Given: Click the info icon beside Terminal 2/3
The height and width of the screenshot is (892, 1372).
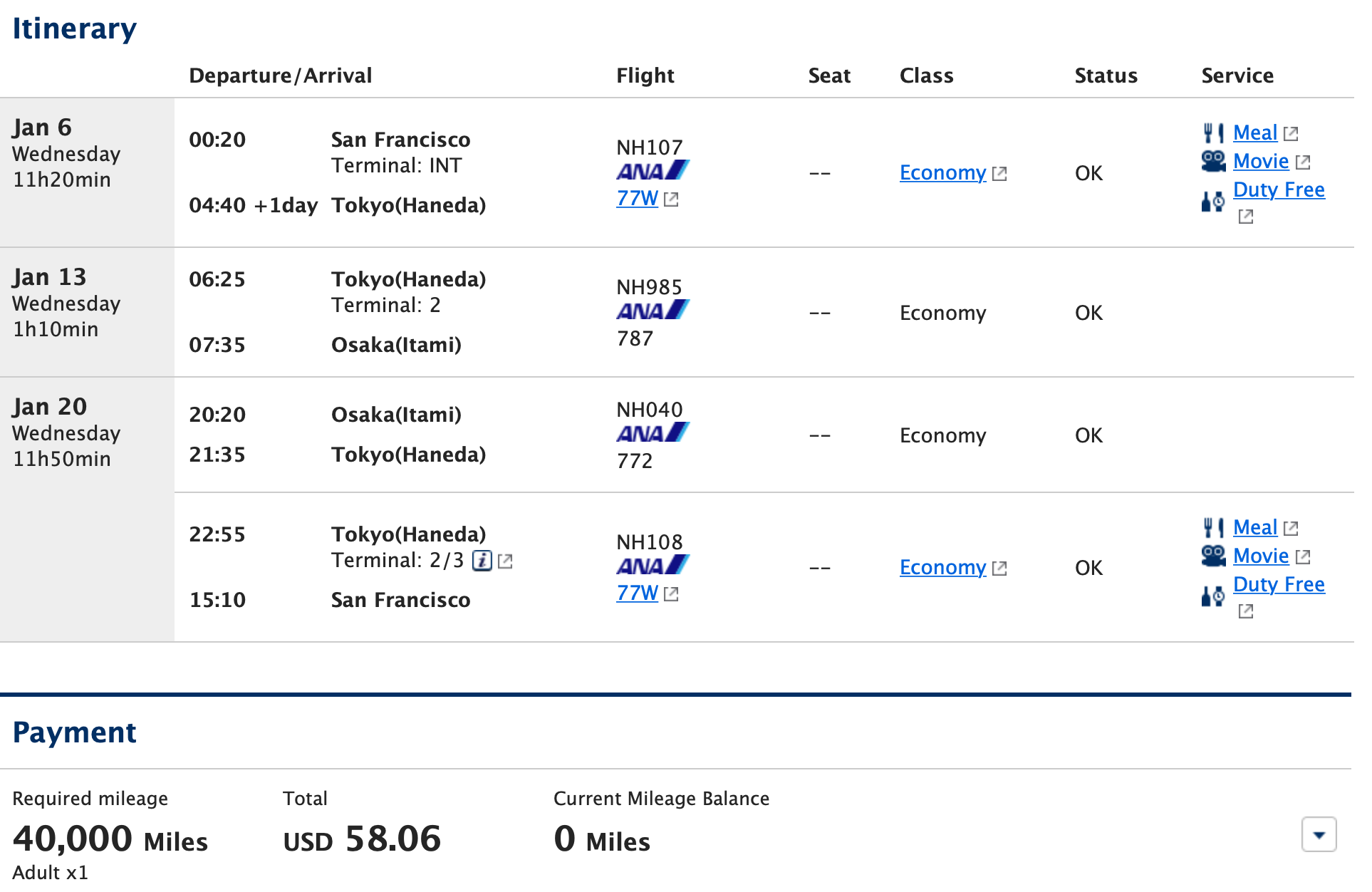Looking at the screenshot, I should tap(483, 561).
